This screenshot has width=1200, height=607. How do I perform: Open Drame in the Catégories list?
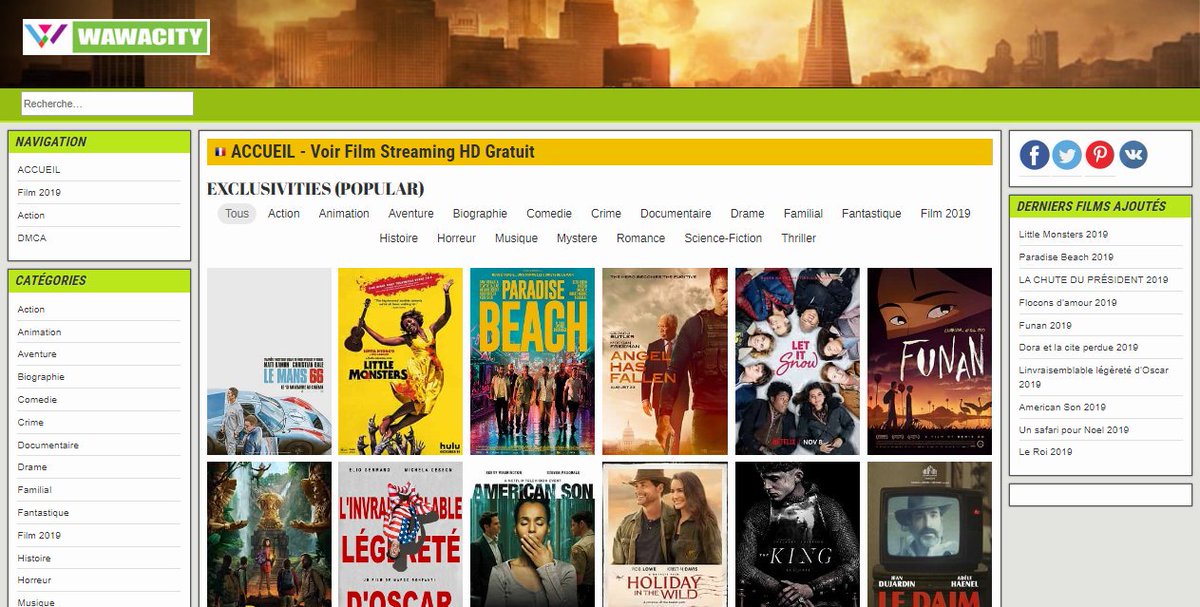32,467
